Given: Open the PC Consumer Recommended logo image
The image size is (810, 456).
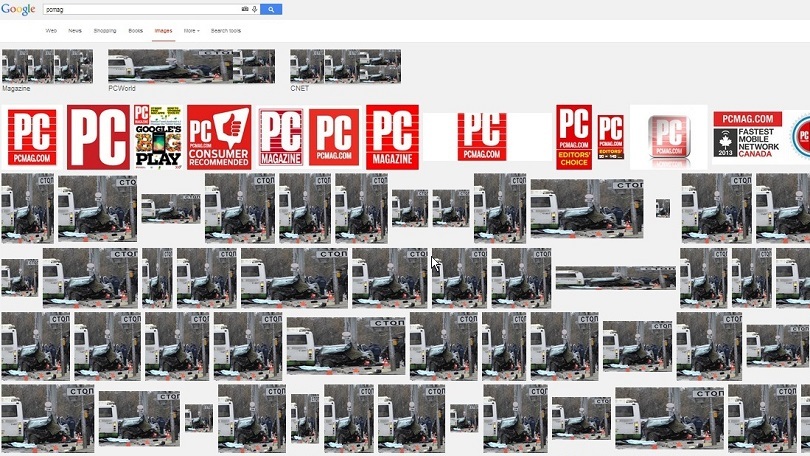Looking at the screenshot, I should tap(218, 137).
